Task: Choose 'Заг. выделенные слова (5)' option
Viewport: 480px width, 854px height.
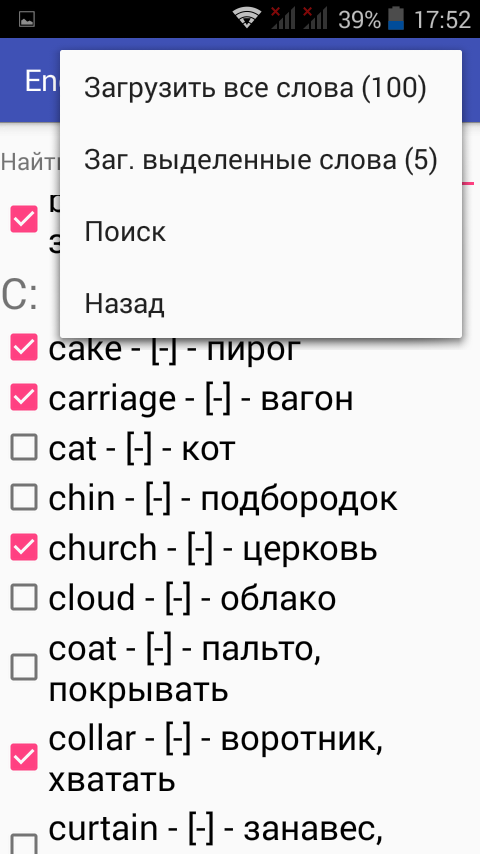Action: pyautogui.click(x=261, y=160)
